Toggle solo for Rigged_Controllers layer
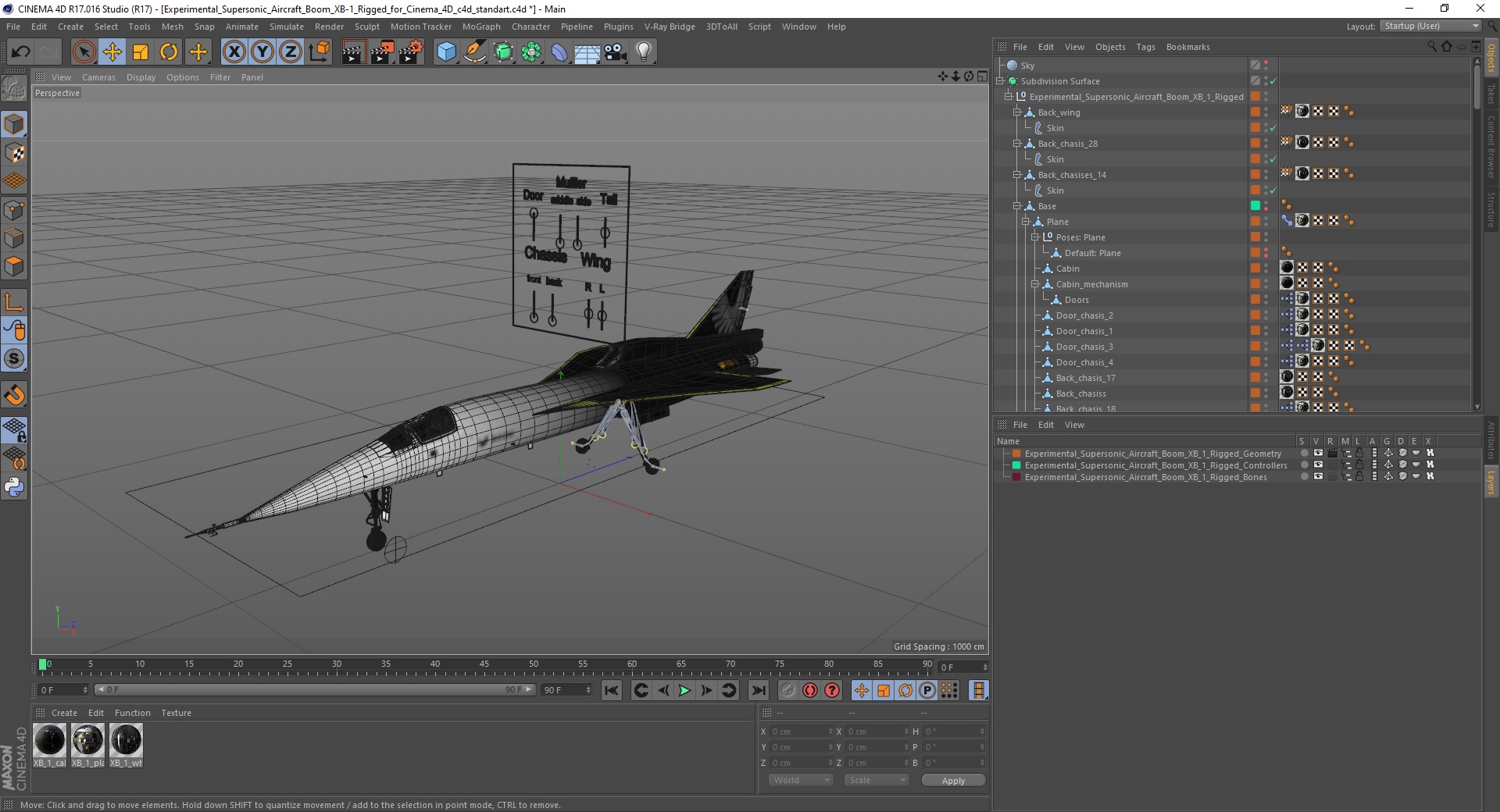The width and height of the screenshot is (1500, 812). 1304,465
